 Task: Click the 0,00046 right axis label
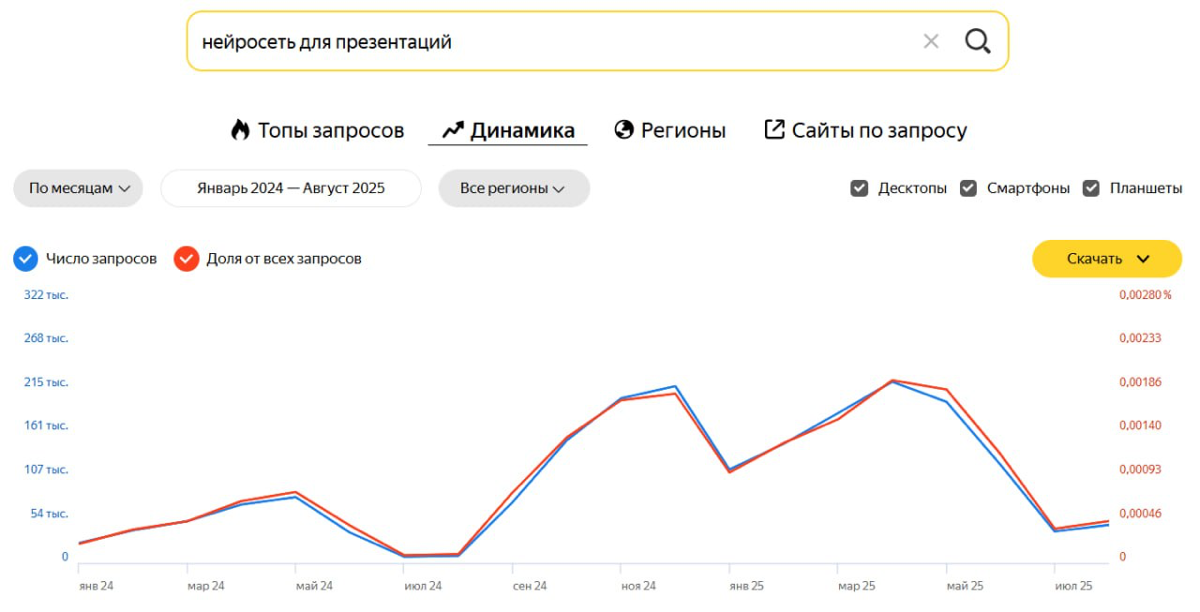(1140, 513)
